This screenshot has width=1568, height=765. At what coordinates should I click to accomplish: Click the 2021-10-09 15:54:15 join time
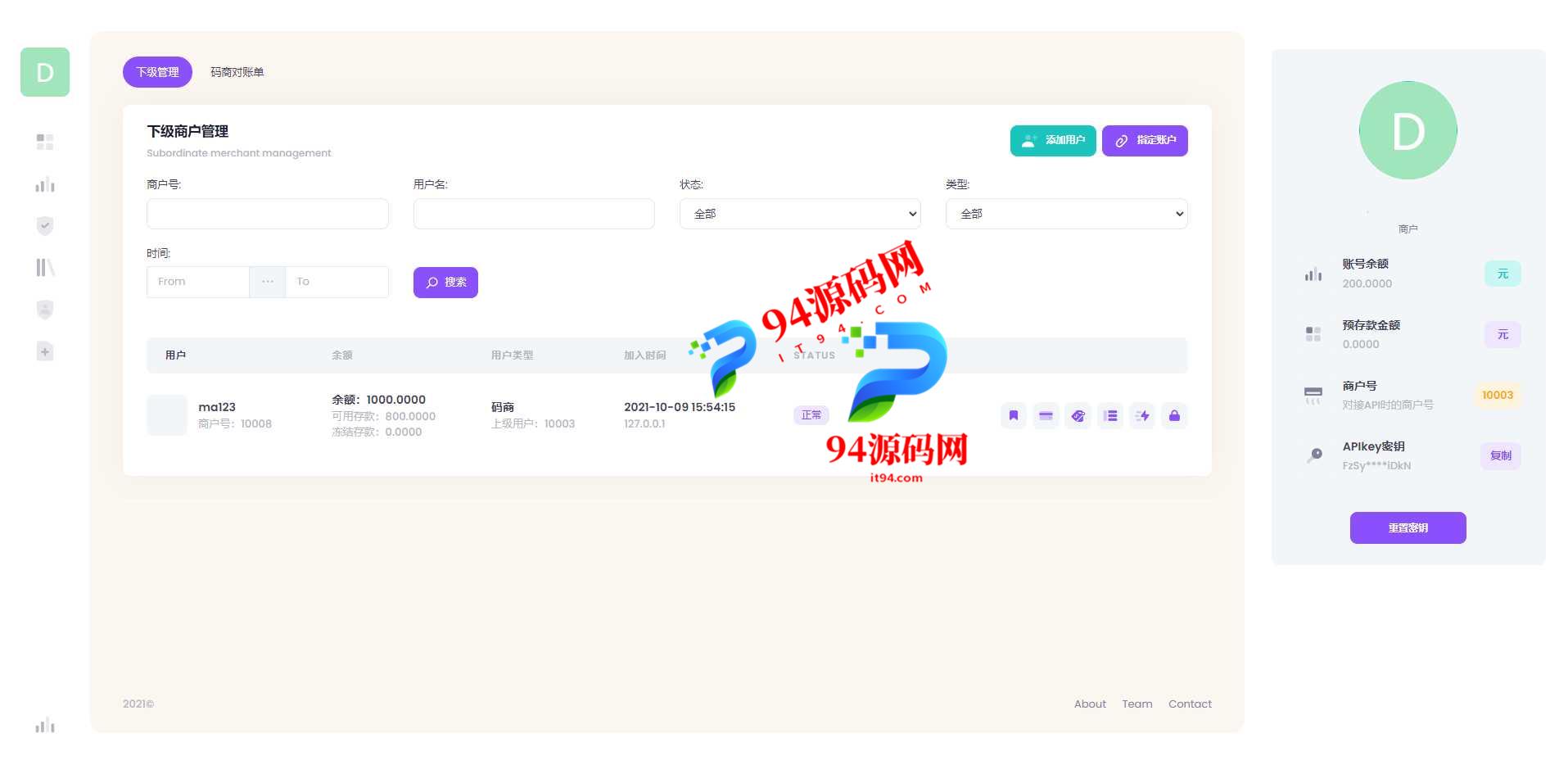pos(680,407)
